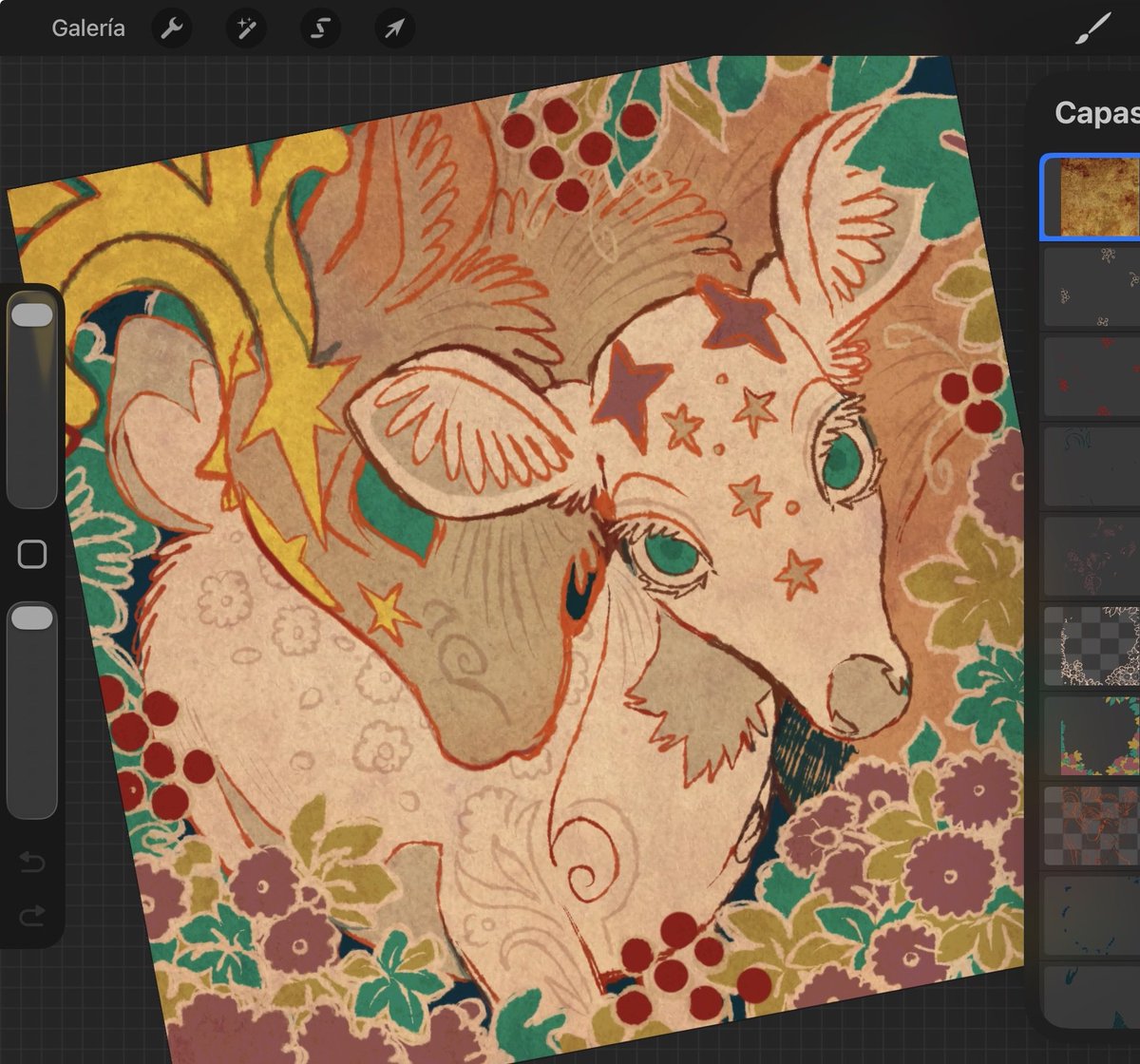Click the redo arrow in sidebar
Viewport: 1140px width, 1064px height.
point(32,916)
